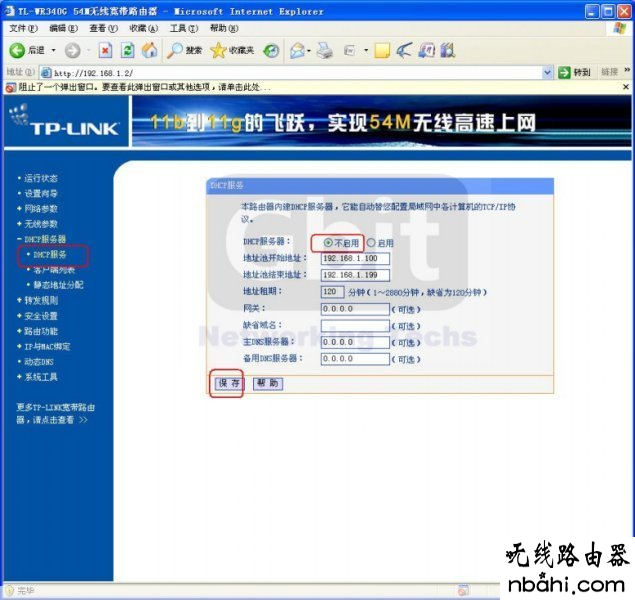This screenshot has height=600, width=635.
Task: Refresh the page with the green arrows icon
Action: [128, 50]
